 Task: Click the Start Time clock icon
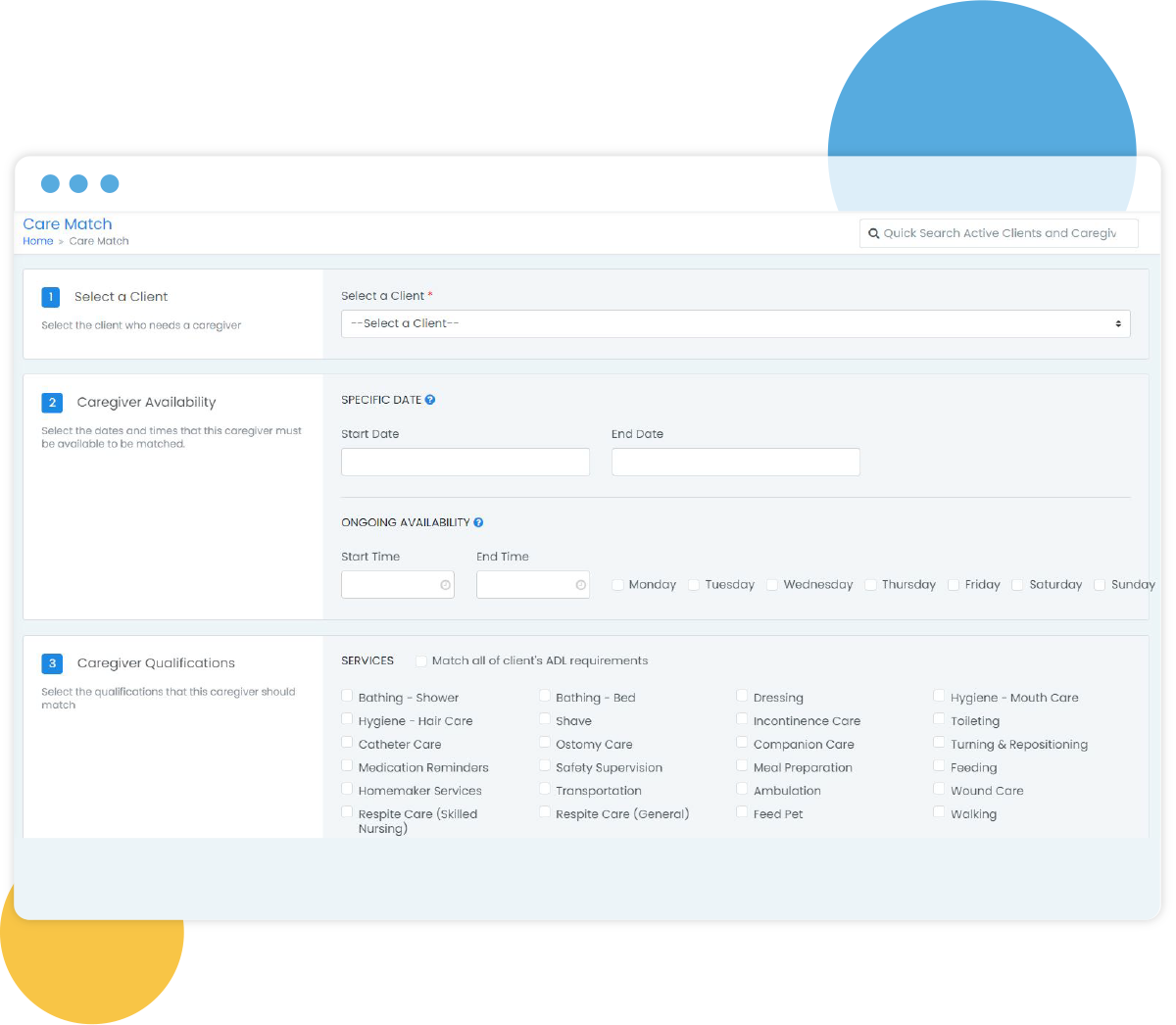446,585
